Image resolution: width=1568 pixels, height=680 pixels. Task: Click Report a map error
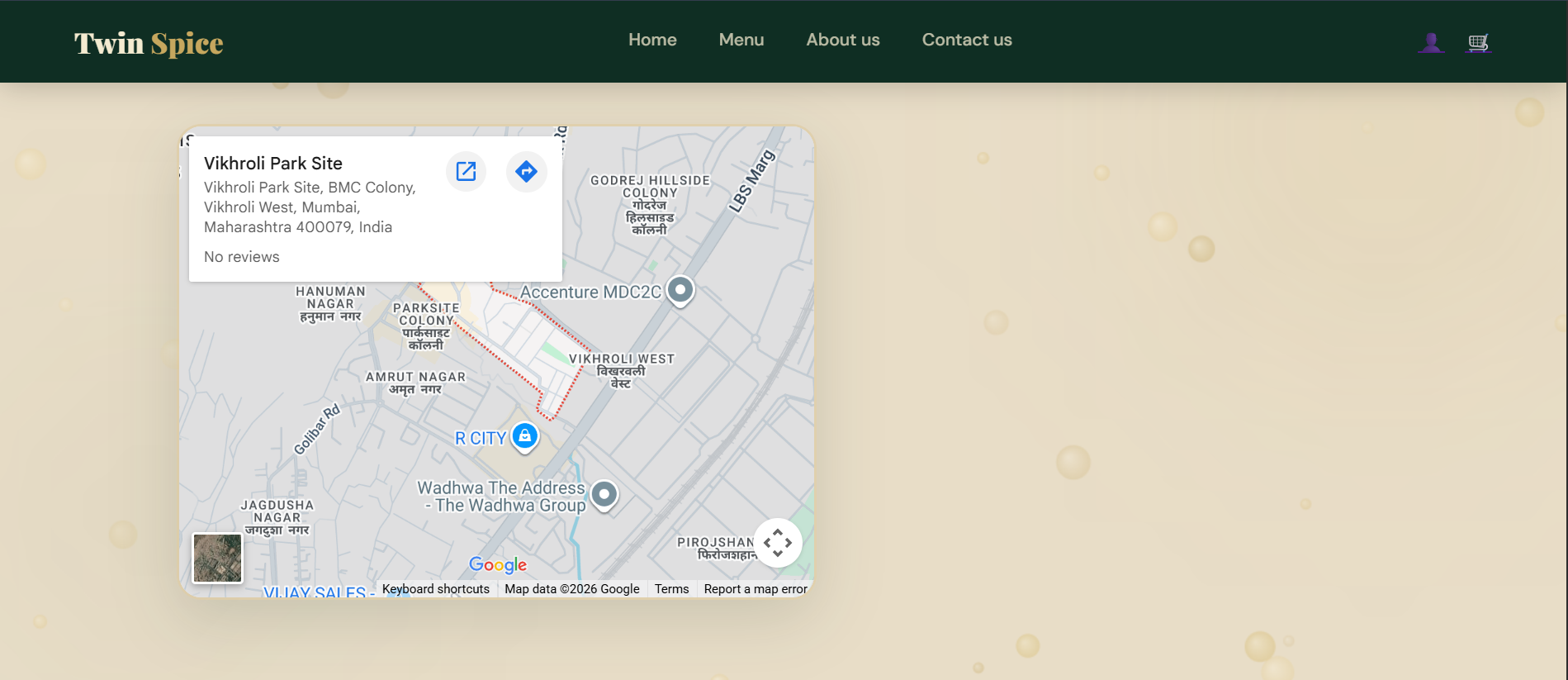tap(756, 589)
